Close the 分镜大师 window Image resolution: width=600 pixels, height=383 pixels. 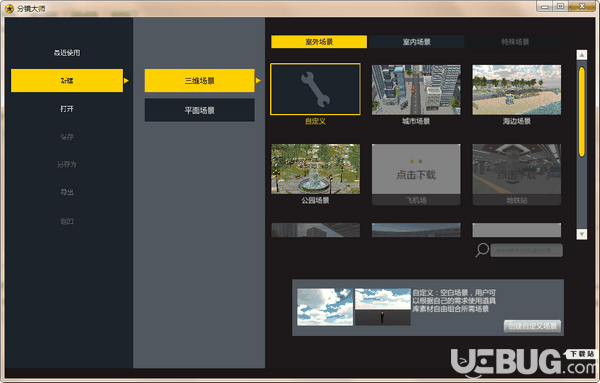(582, 7)
